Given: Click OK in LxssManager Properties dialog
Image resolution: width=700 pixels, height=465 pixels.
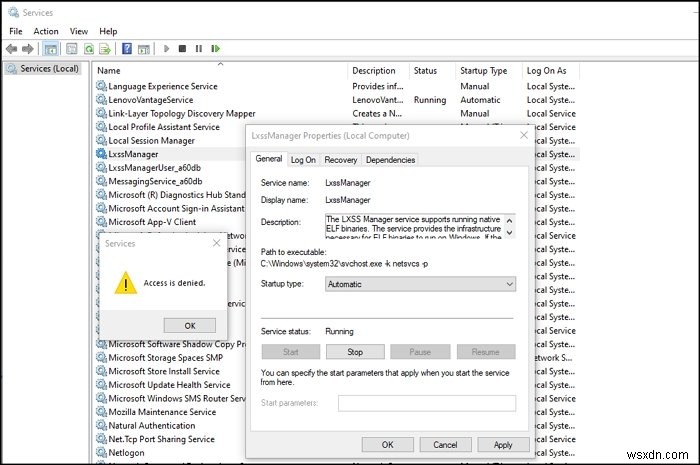Looking at the screenshot, I should [388, 444].
